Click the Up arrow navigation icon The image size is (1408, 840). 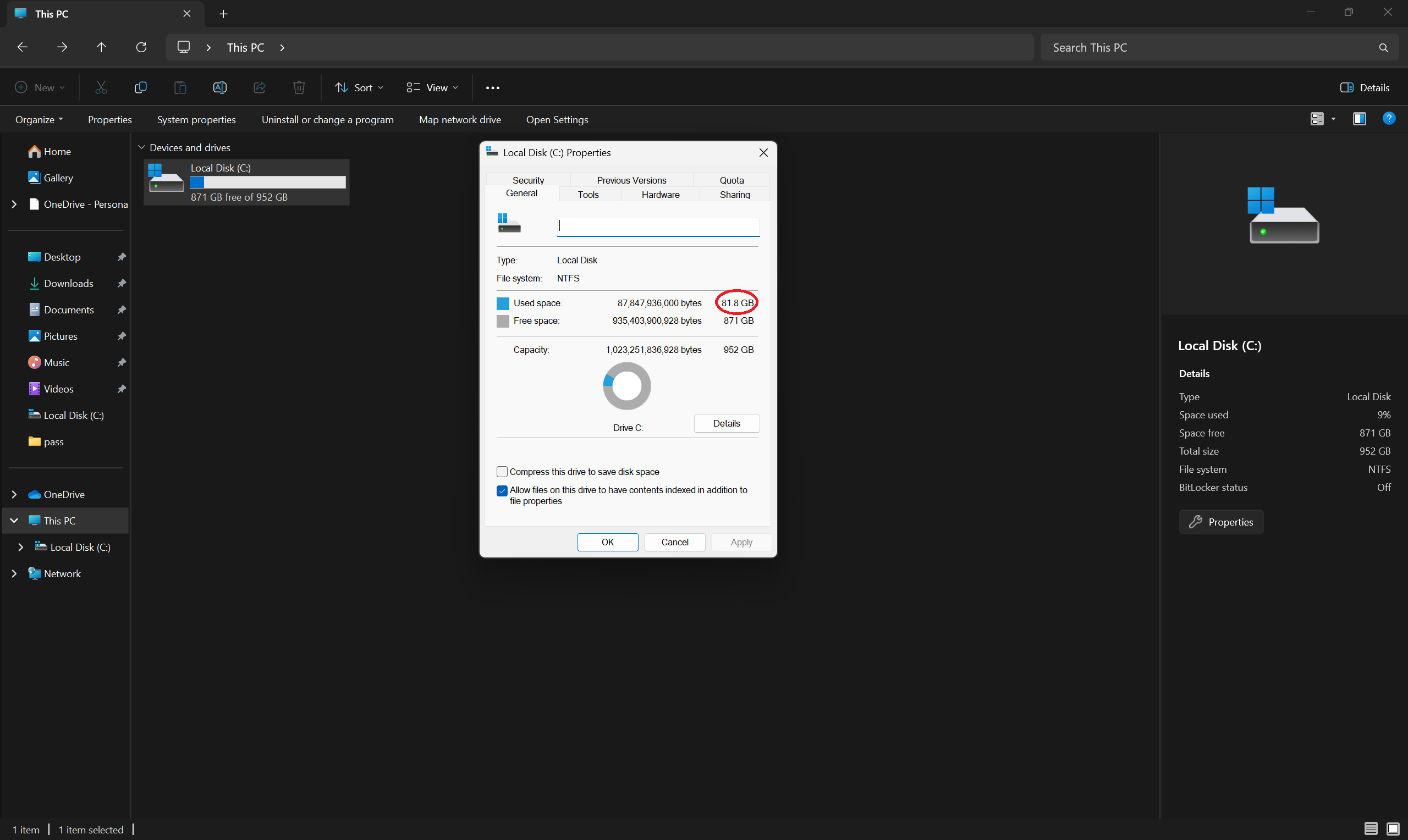[x=101, y=47]
